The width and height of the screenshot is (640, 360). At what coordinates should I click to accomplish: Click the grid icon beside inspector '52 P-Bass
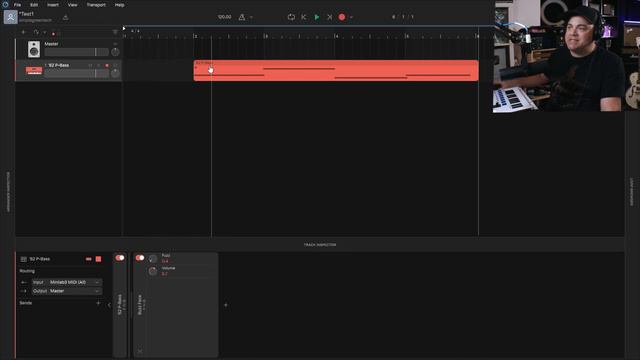(24, 259)
